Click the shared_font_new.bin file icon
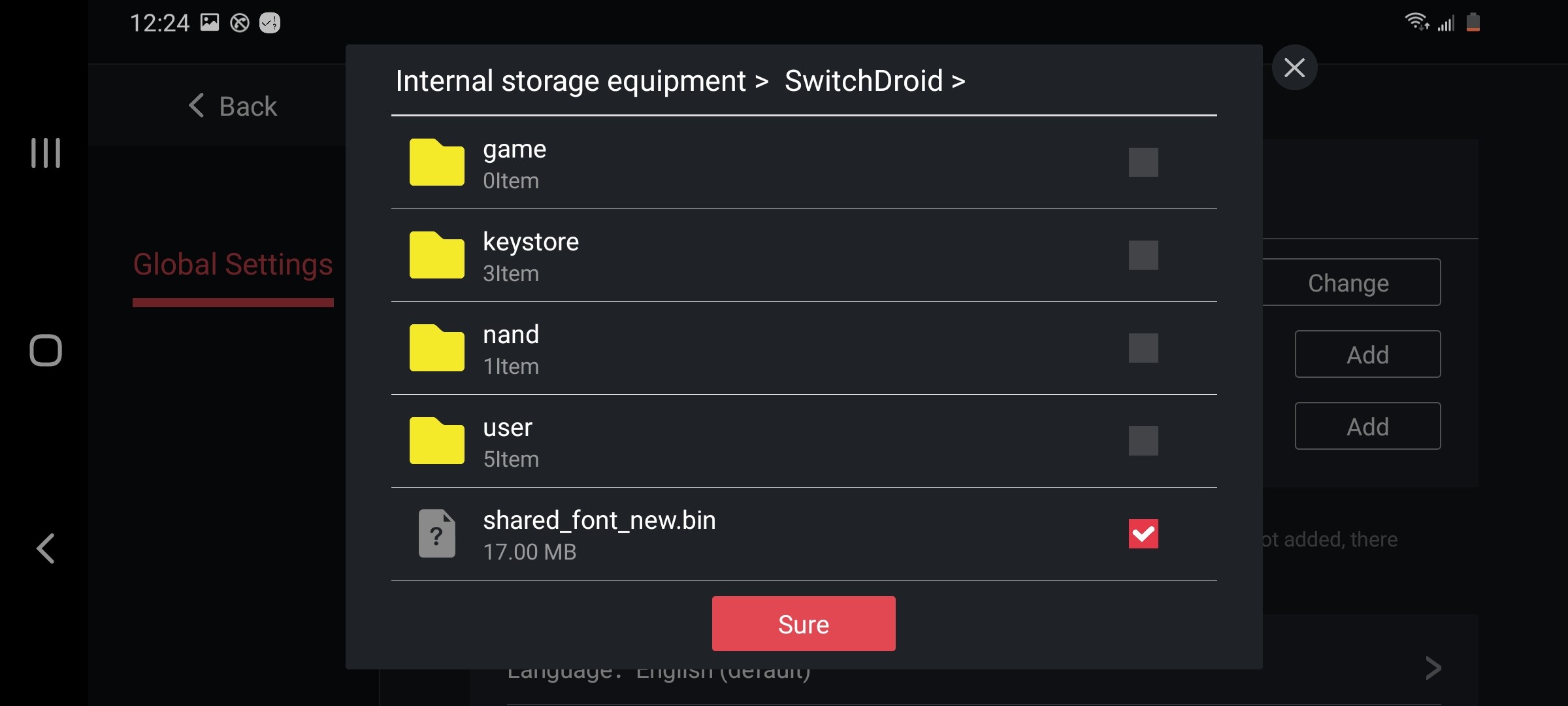1568x706 pixels. click(x=436, y=533)
